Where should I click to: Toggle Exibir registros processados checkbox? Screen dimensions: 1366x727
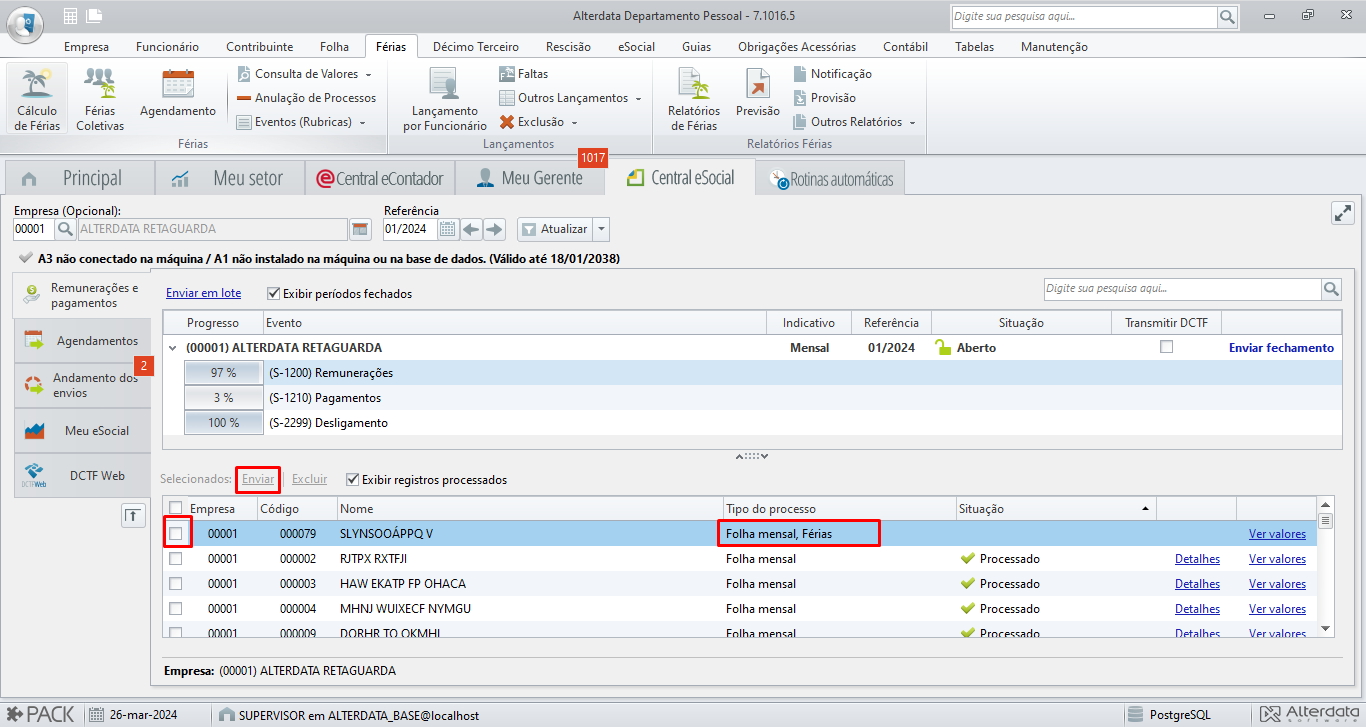pyautogui.click(x=352, y=479)
